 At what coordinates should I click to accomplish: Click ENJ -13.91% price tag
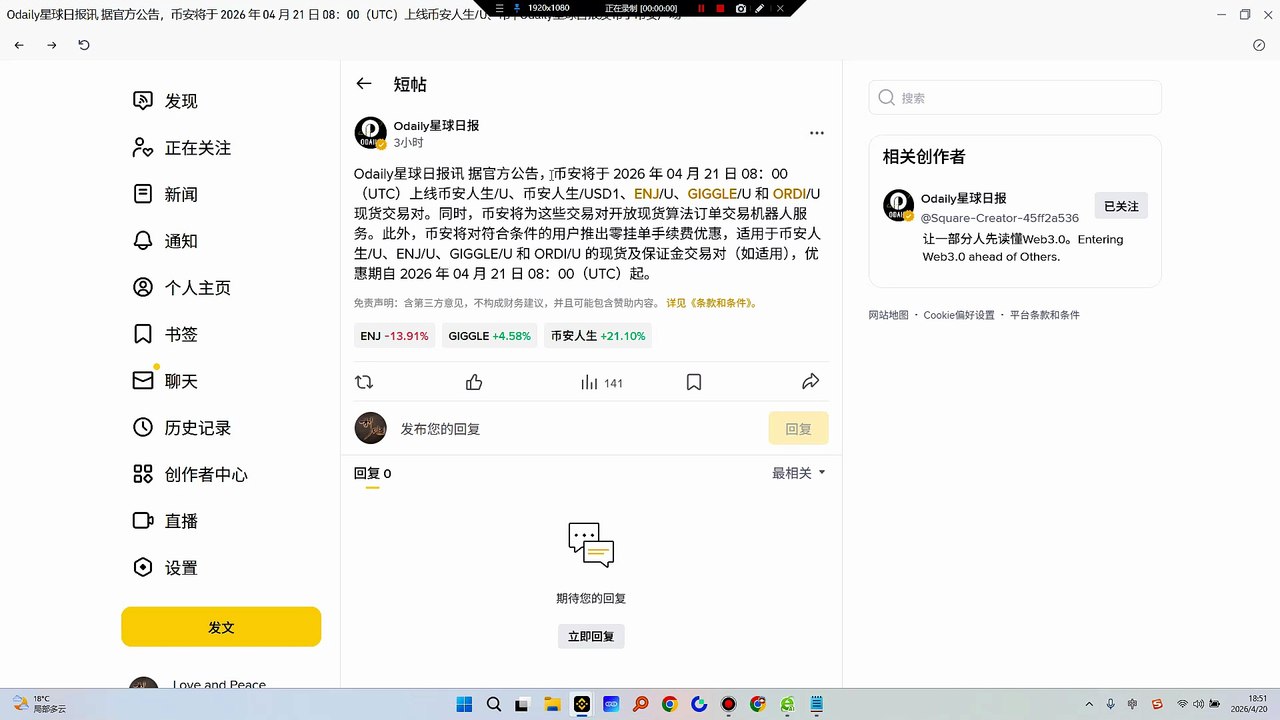(394, 336)
